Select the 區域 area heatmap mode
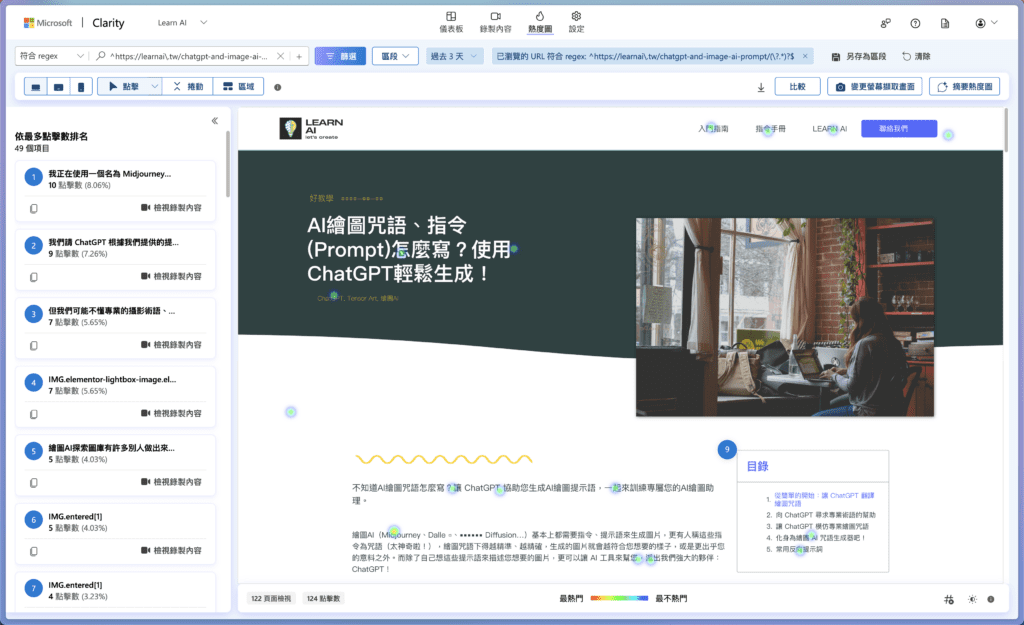Viewport: 1024px width, 625px height. [238, 87]
